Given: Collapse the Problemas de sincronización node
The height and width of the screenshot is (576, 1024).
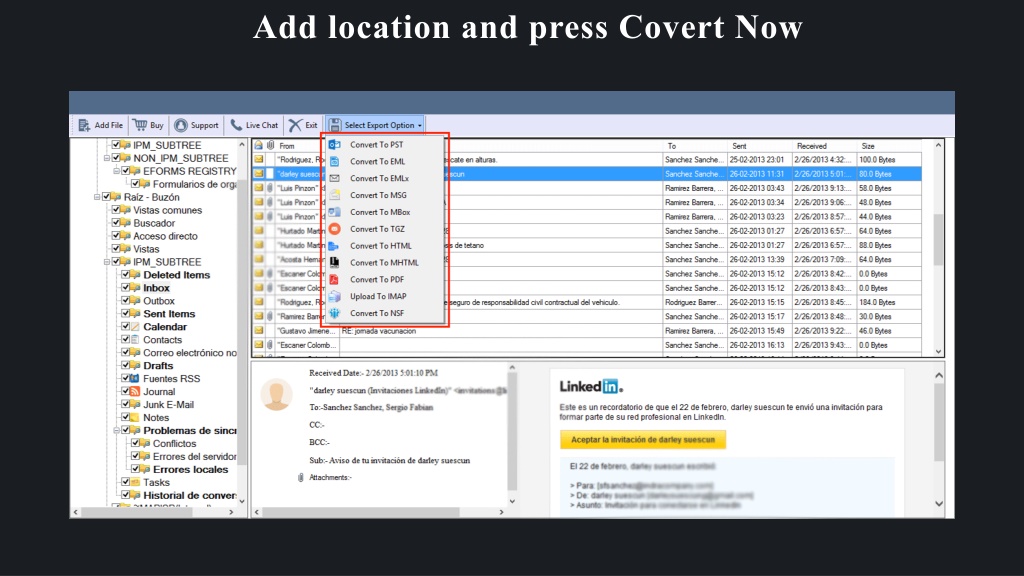Looking at the screenshot, I should click(116, 430).
